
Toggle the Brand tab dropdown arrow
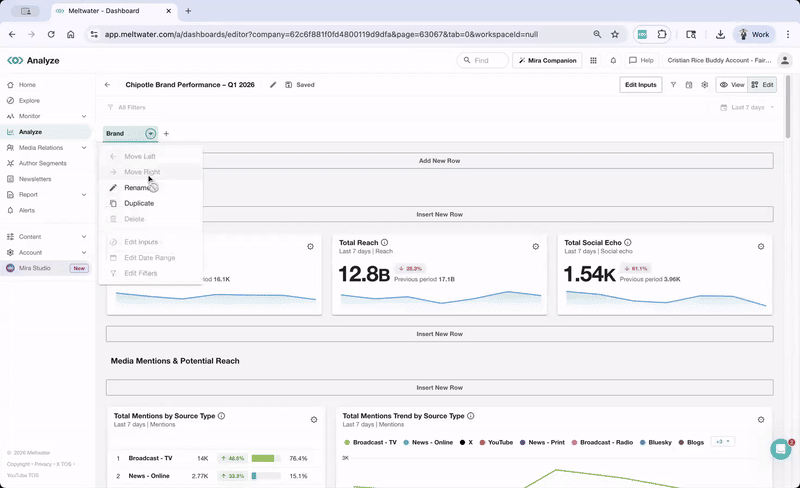[x=151, y=134]
